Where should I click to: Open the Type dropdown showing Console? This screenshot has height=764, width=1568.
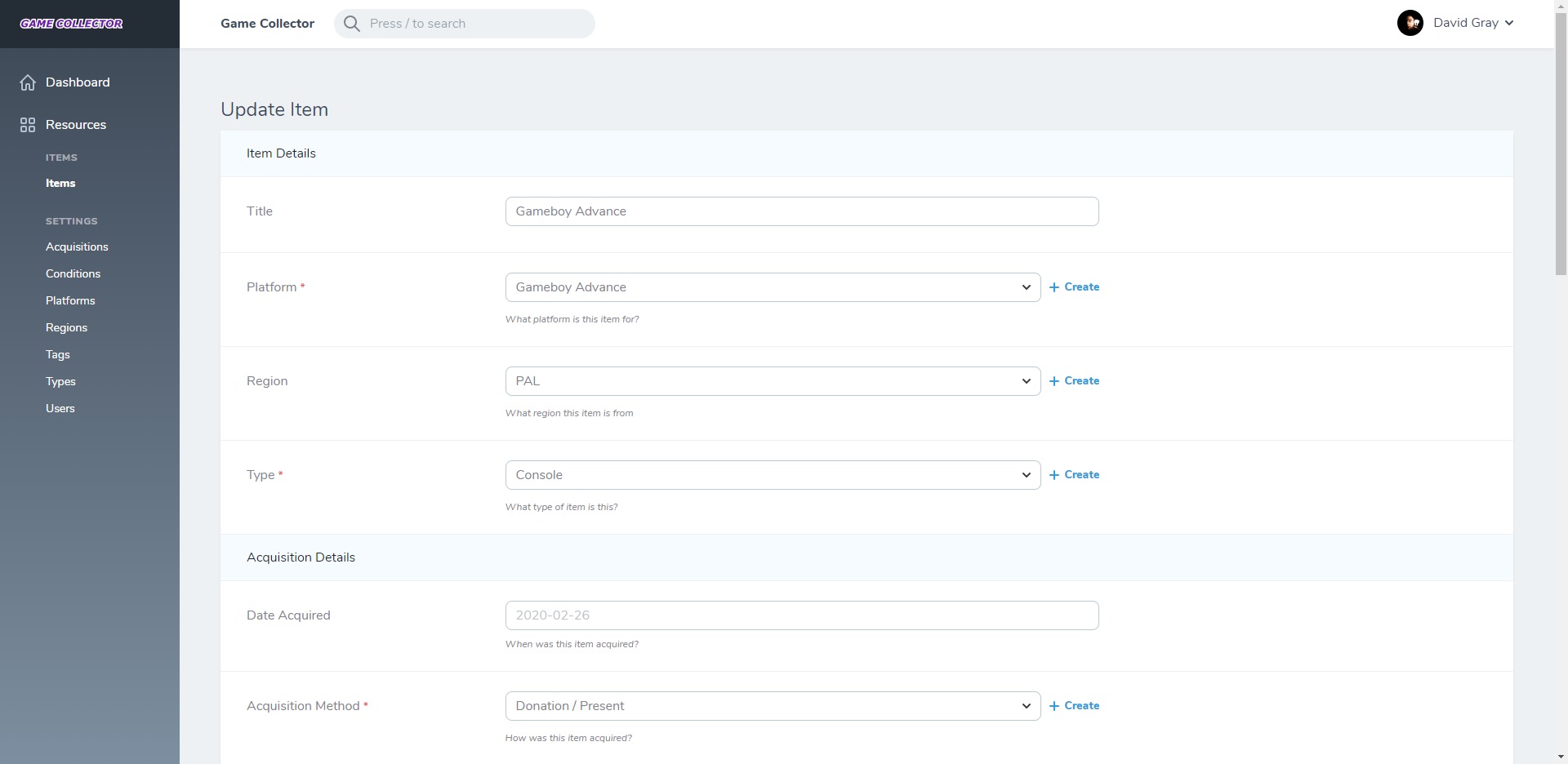pyautogui.click(x=773, y=475)
